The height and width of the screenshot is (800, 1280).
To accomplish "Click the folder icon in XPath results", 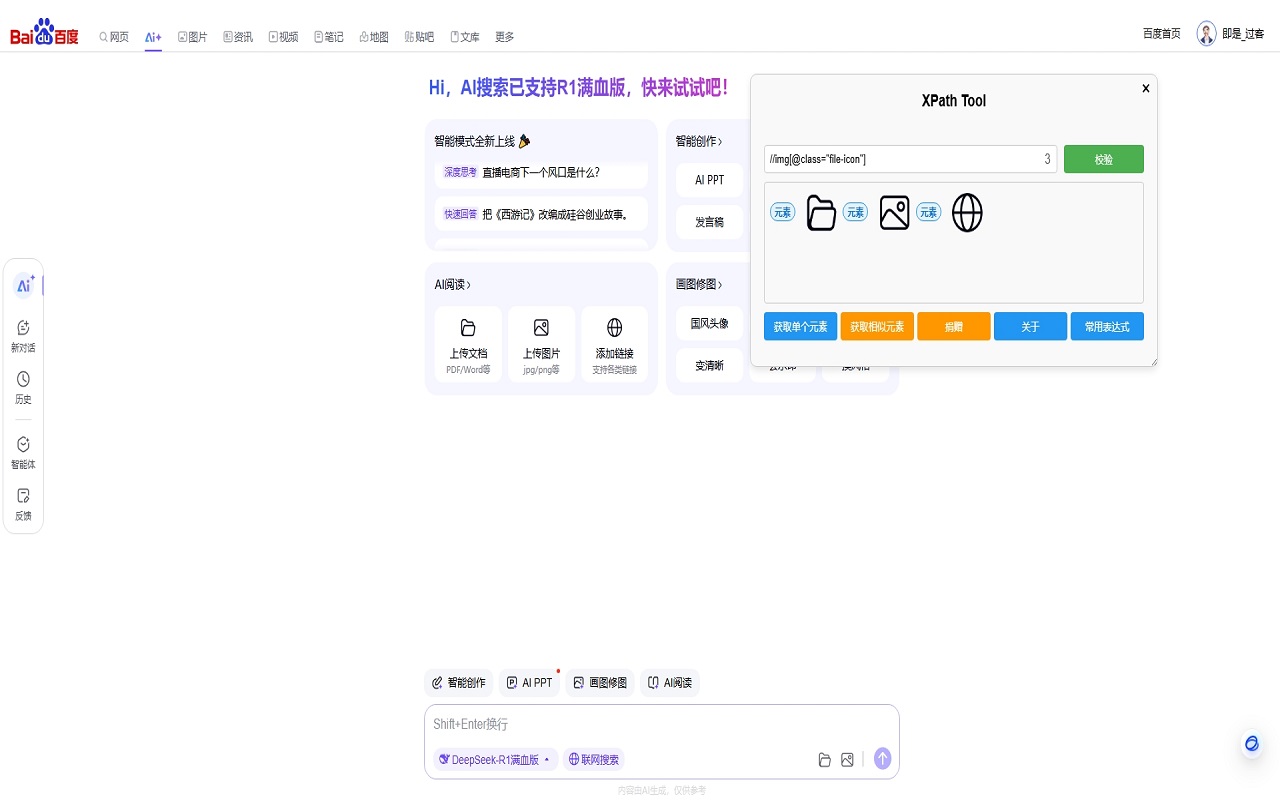I will [821, 212].
